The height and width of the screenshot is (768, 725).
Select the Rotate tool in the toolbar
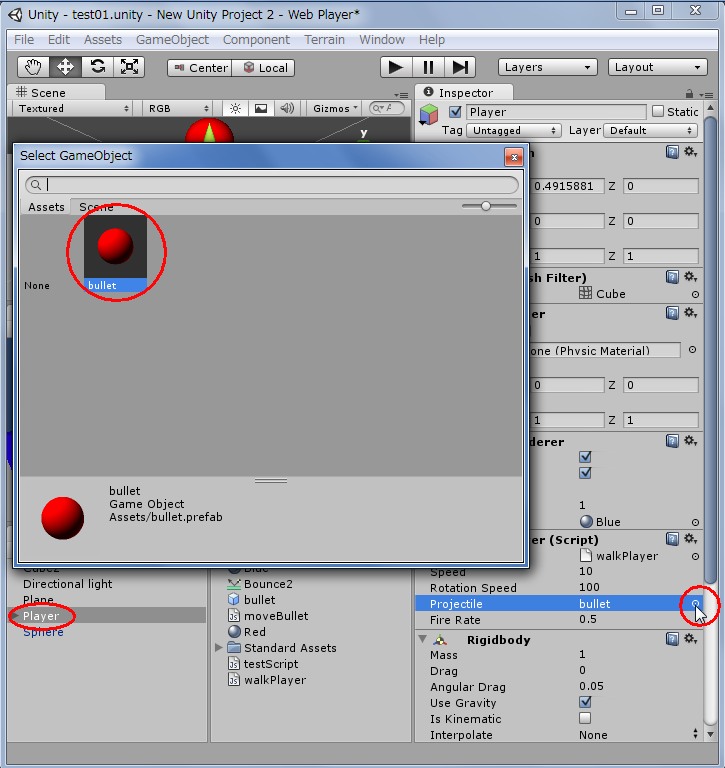98,67
